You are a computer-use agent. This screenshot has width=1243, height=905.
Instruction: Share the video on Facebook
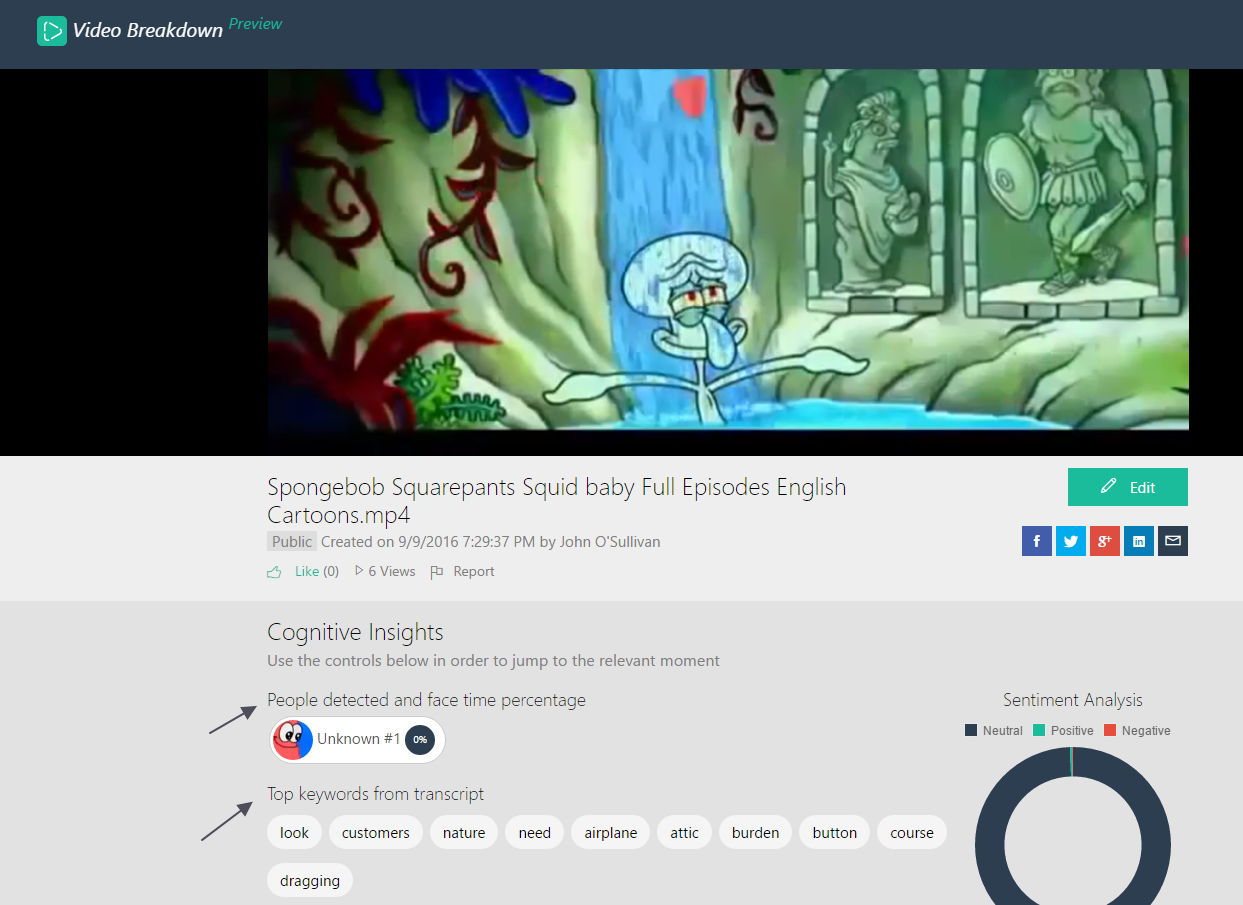tap(1036, 541)
